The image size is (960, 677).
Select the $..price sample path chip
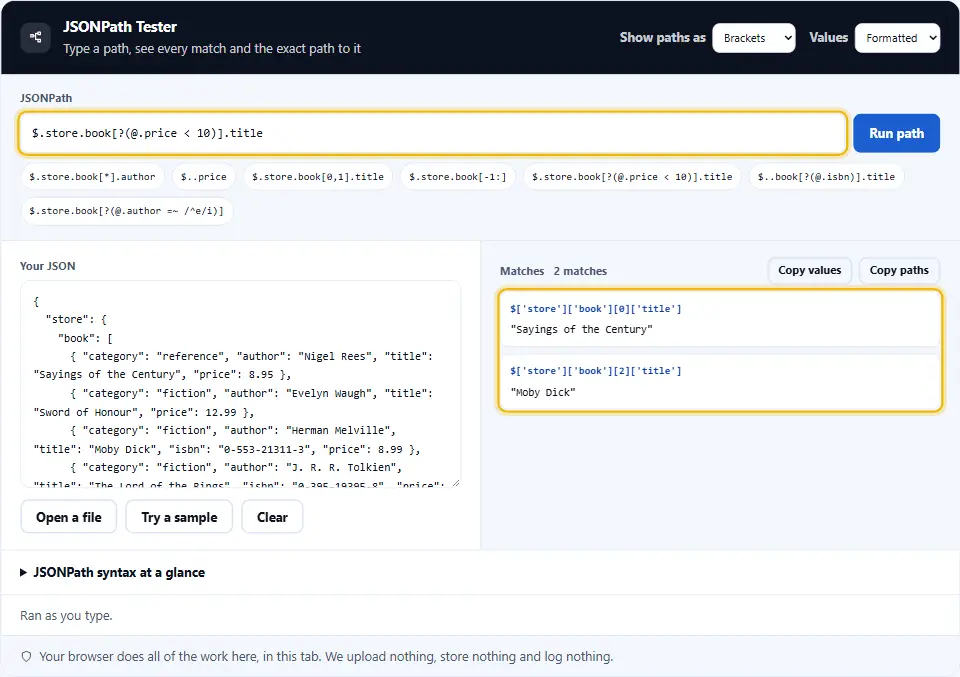204,177
